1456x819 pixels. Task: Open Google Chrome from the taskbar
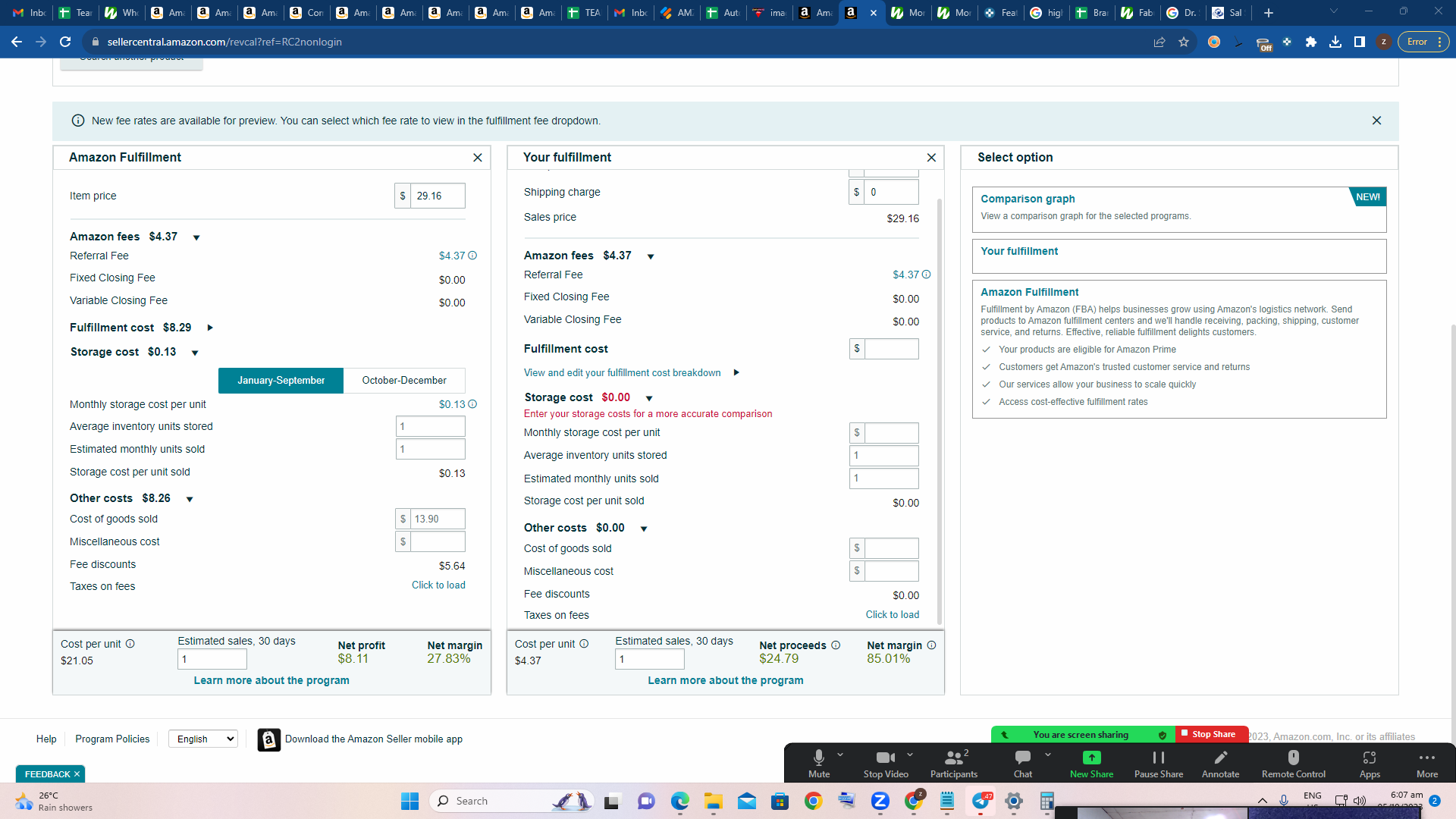814,801
